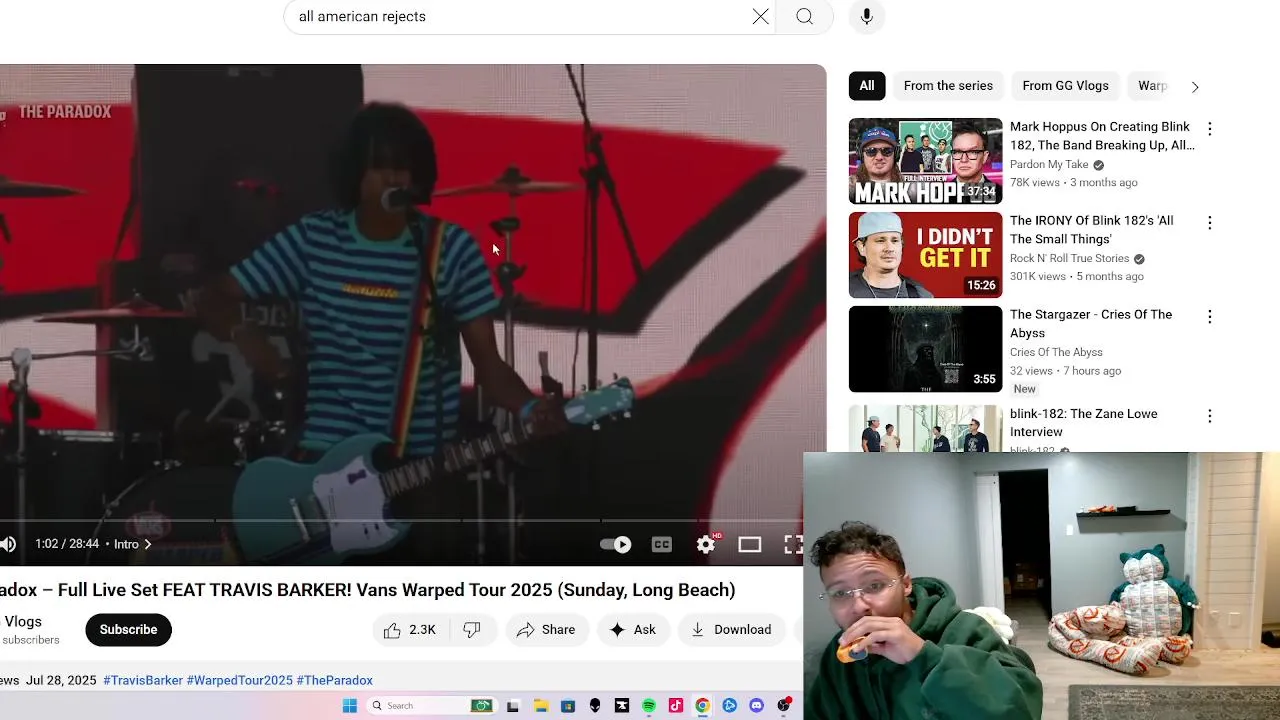The image size is (1280, 720).
Task: Click the Ask button
Action: point(633,630)
